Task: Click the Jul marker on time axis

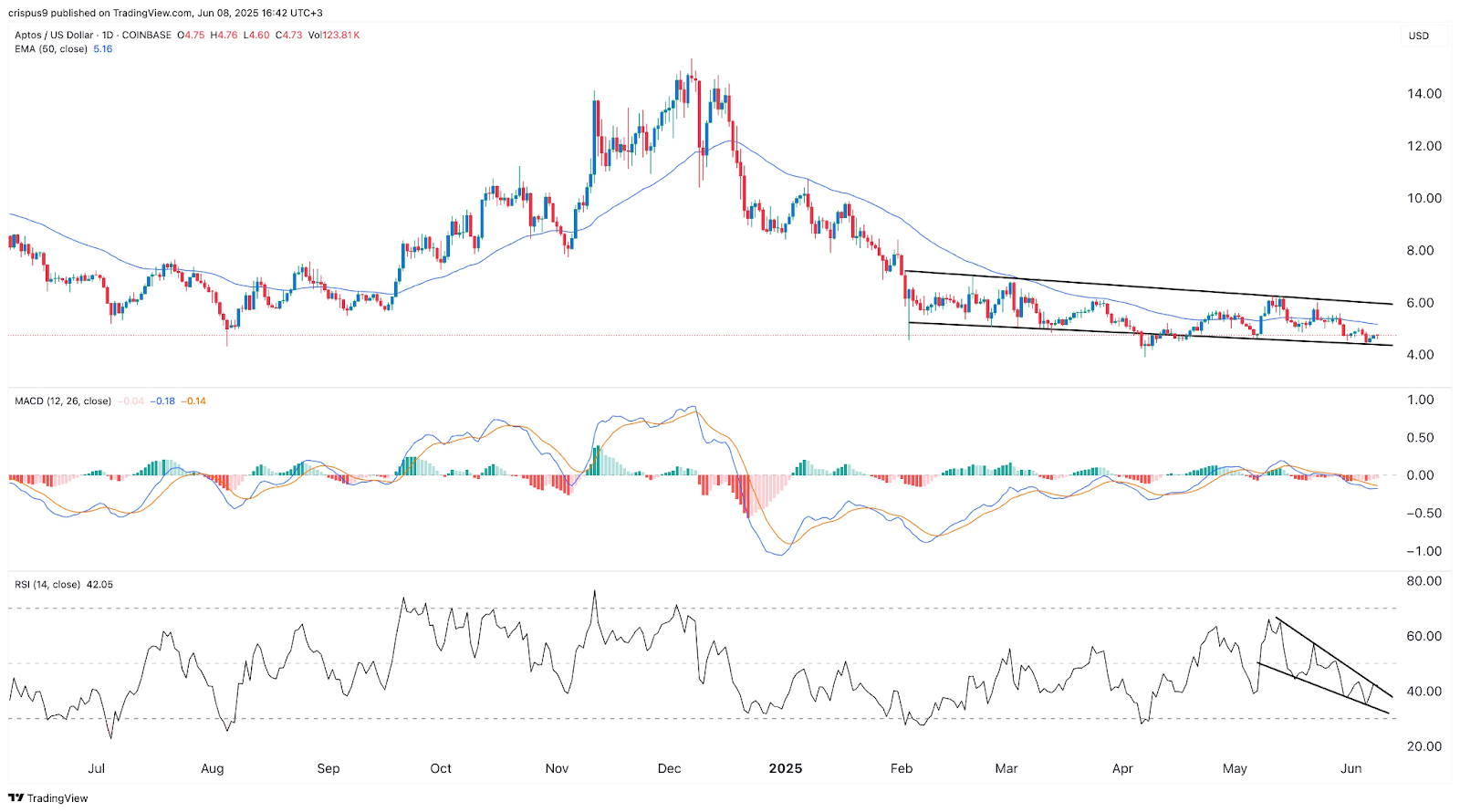Action: click(96, 768)
